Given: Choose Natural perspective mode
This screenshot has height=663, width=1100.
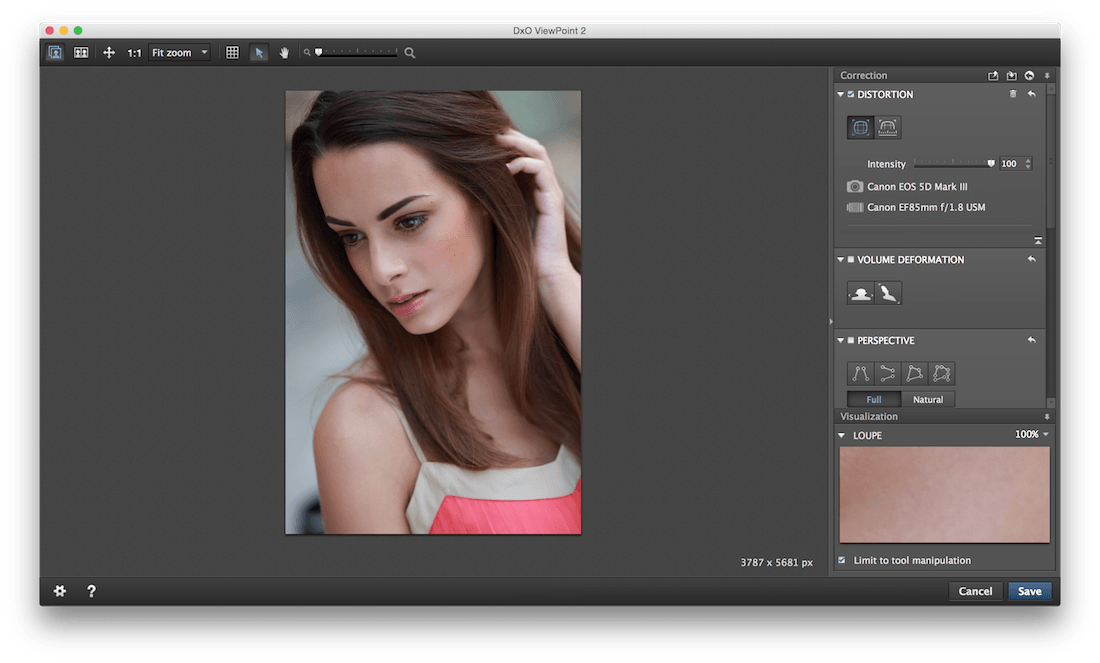Looking at the screenshot, I should point(927,399).
